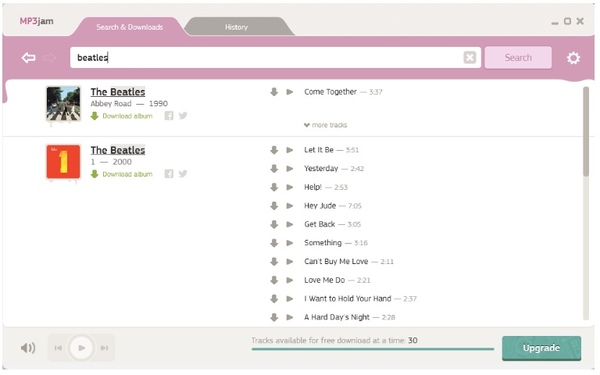Download the Abbey Road album
Screen dimensions: 600x375
pyautogui.click(x=122, y=116)
